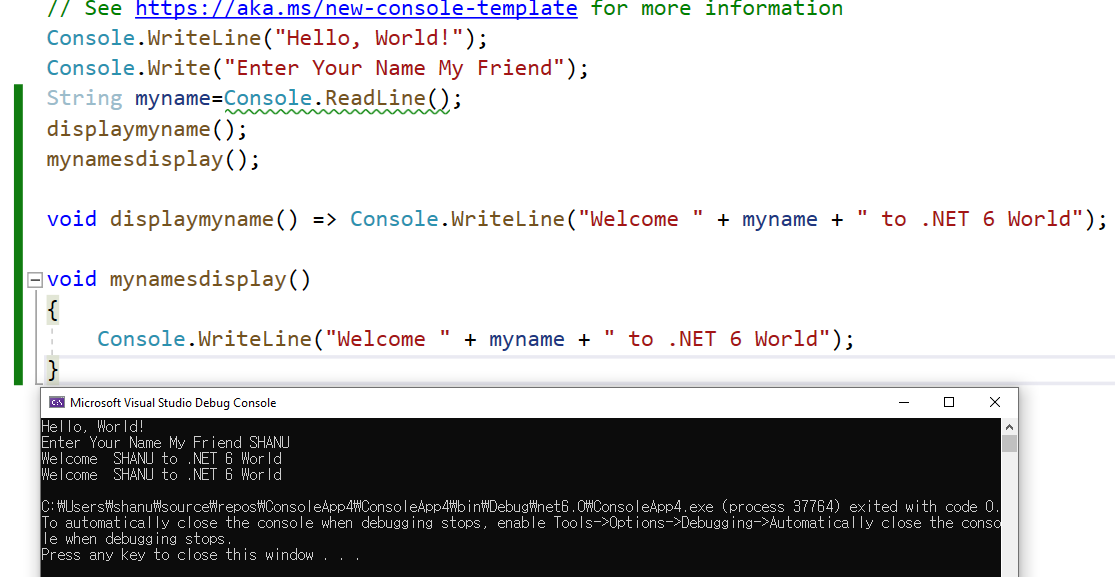Click the "To automatically close the console" message
This screenshot has width=1115, height=577.
[x=521, y=531]
